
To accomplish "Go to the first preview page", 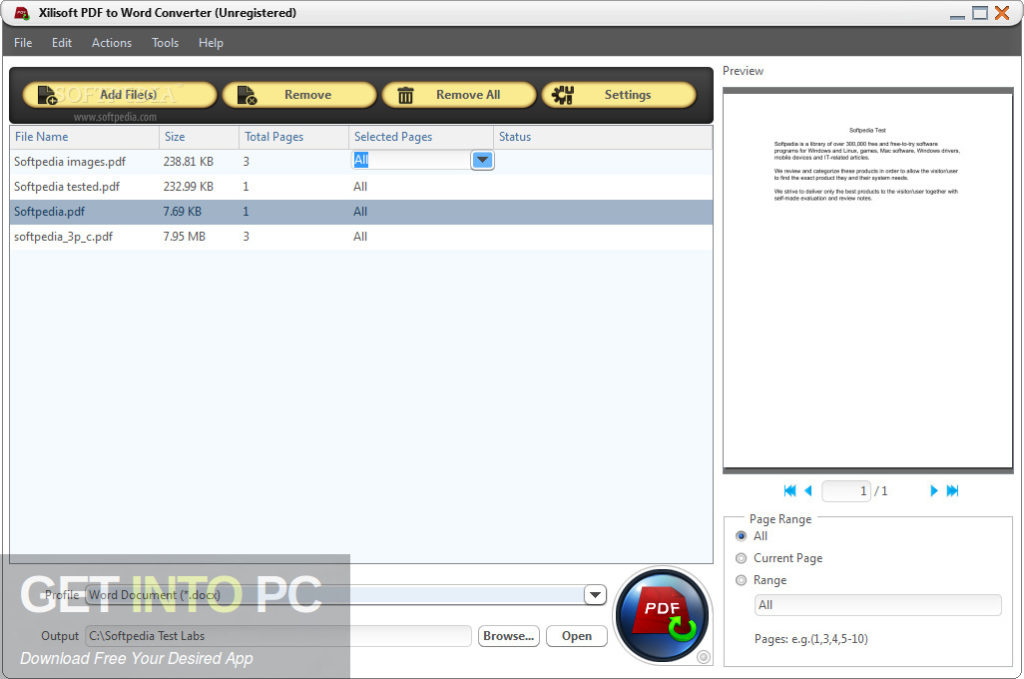I will pos(790,490).
